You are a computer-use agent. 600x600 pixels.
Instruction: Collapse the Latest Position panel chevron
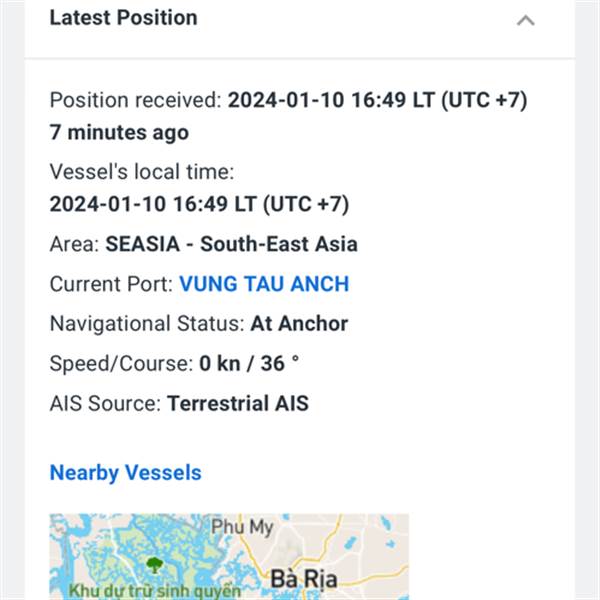[526, 20]
